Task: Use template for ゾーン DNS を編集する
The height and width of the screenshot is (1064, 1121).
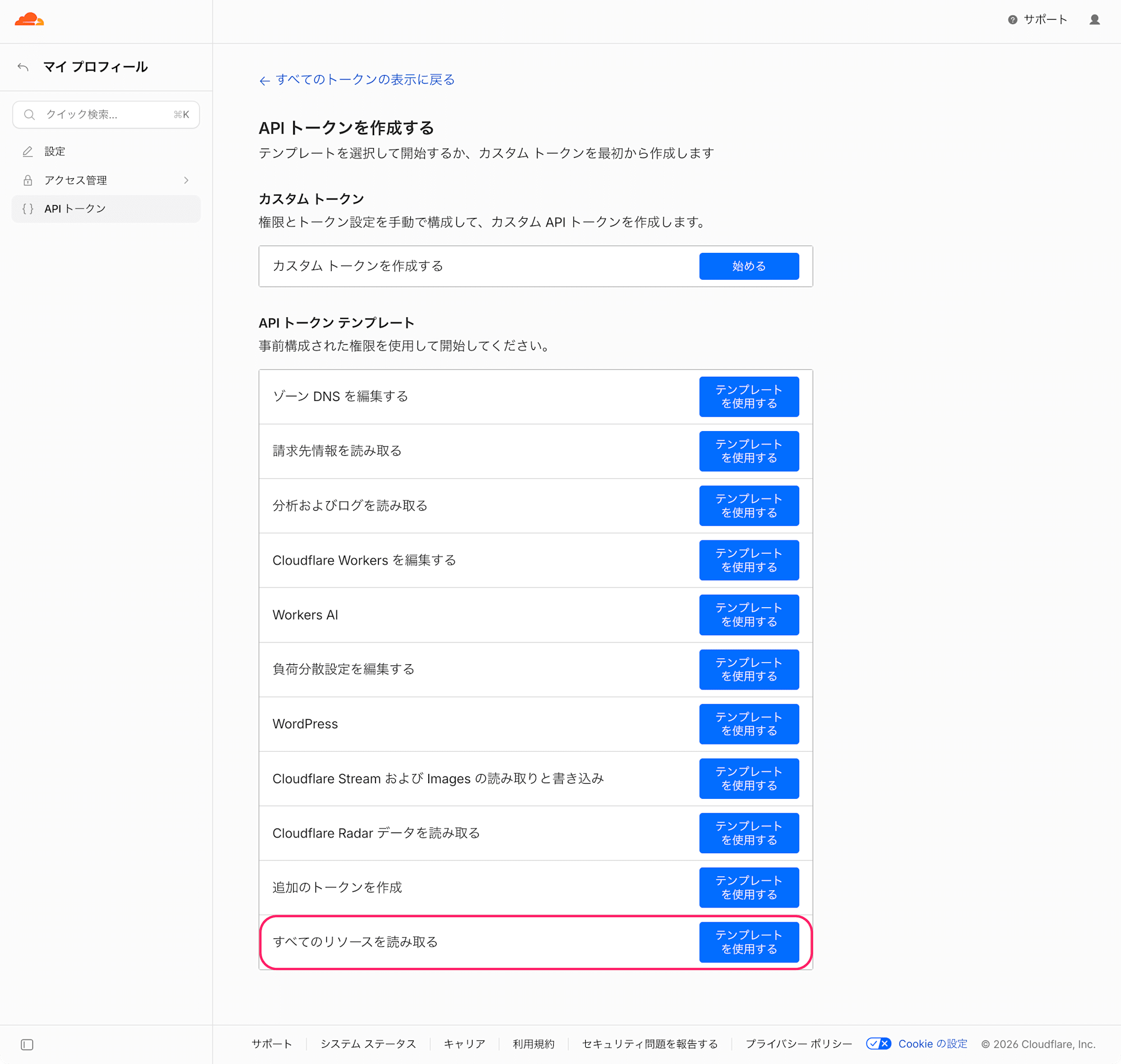Action: pyautogui.click(x=748, y=396)
